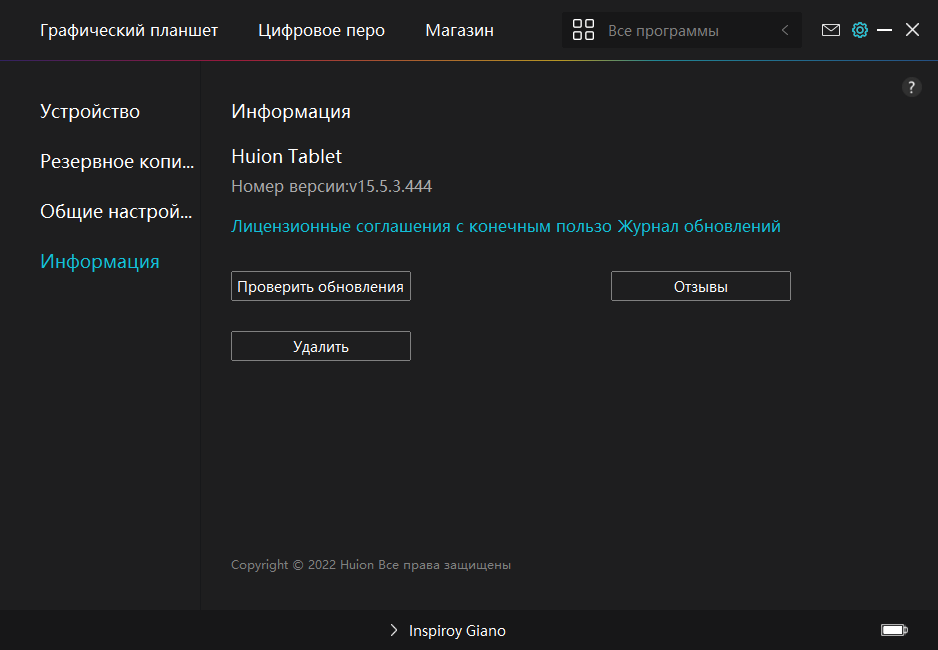
Task: Check the battery status icon
Action: [x=894, y=630]
